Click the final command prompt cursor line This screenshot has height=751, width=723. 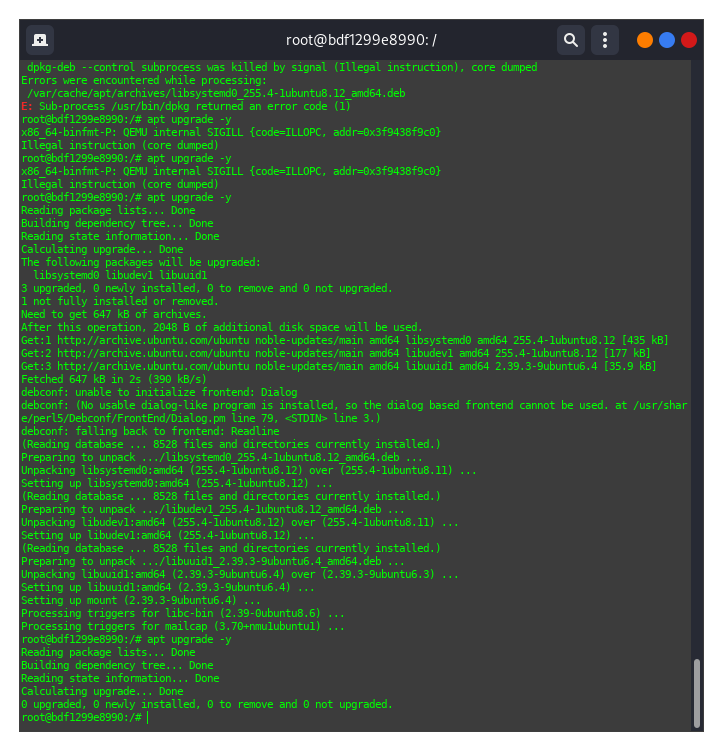pyautogui.click(x=85, y=717)
